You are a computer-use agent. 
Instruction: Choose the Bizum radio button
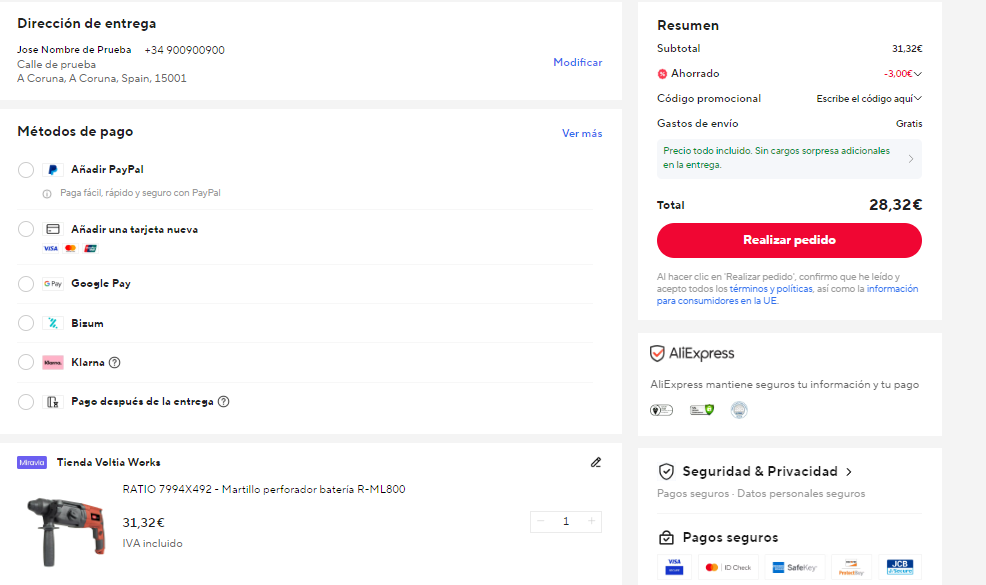pyautogui.click(x=26, y=323)
